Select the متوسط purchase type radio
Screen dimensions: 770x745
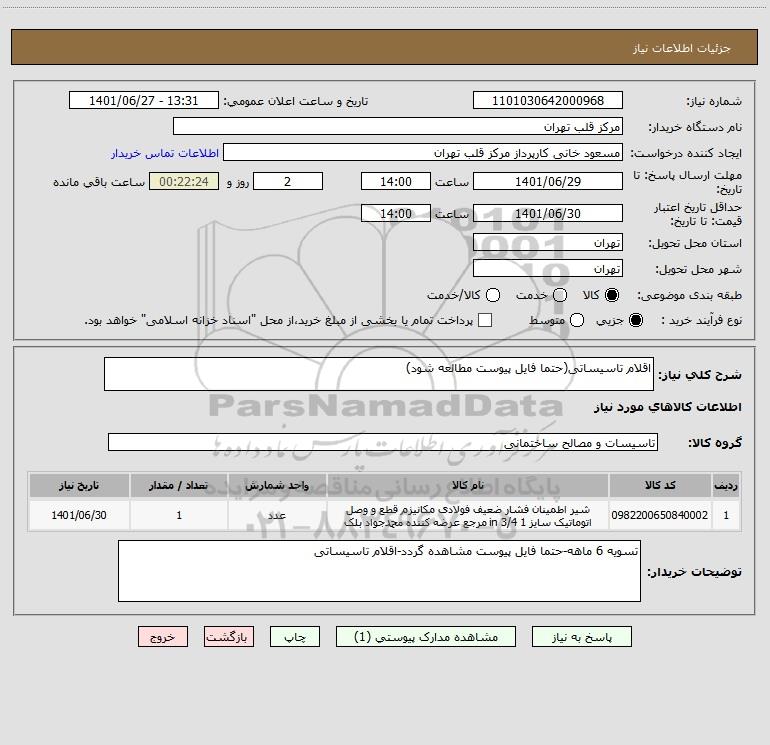point(577,320)
